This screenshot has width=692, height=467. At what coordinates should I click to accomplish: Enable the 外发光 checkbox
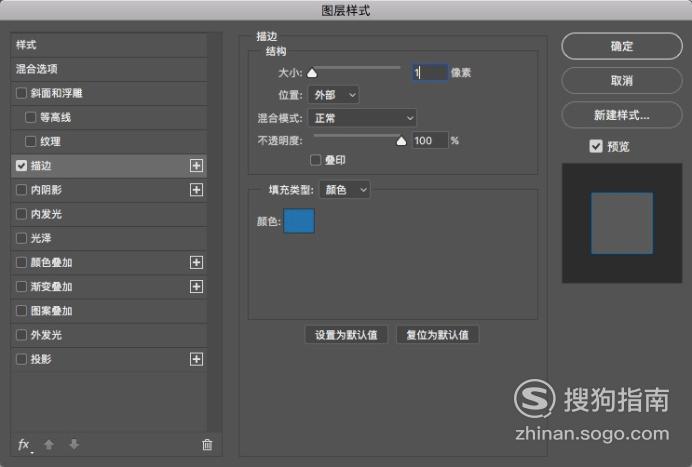click(21, 335)
